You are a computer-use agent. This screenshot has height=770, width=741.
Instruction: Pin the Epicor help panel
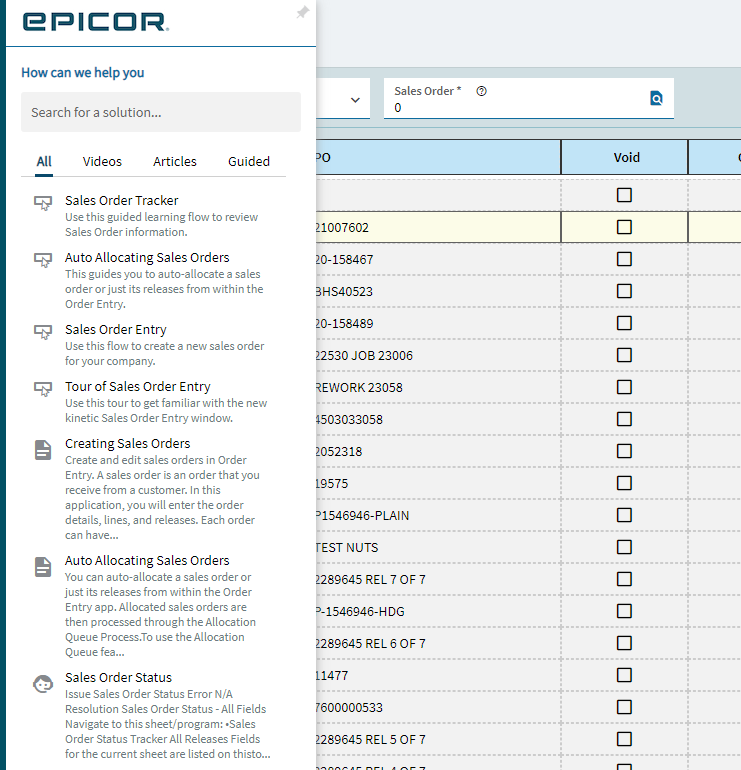click(302, 12)
